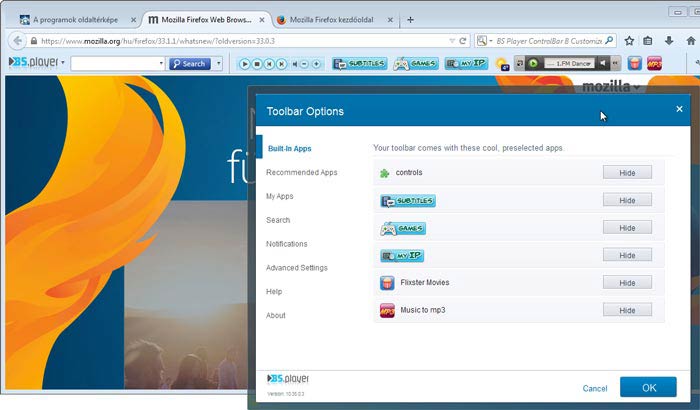Screen dimensions: 700x410
Task: Switch to the A programok oldaltérképe tab
Action: [x=75, y=20]
